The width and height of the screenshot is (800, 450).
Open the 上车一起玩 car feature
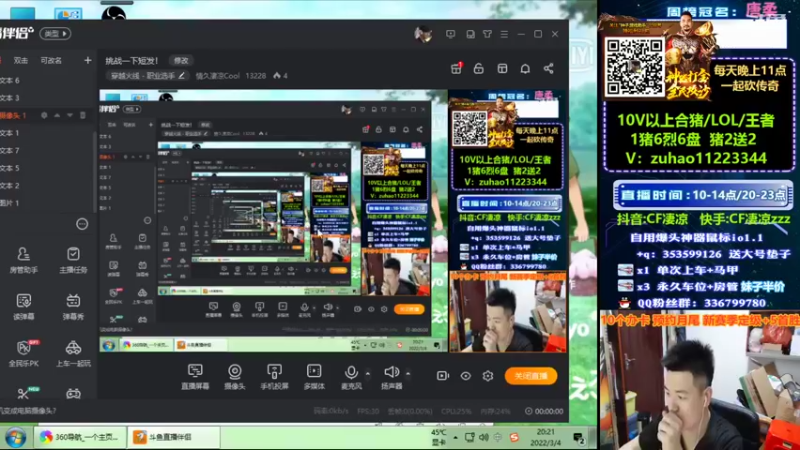click(x=73, y=353)
